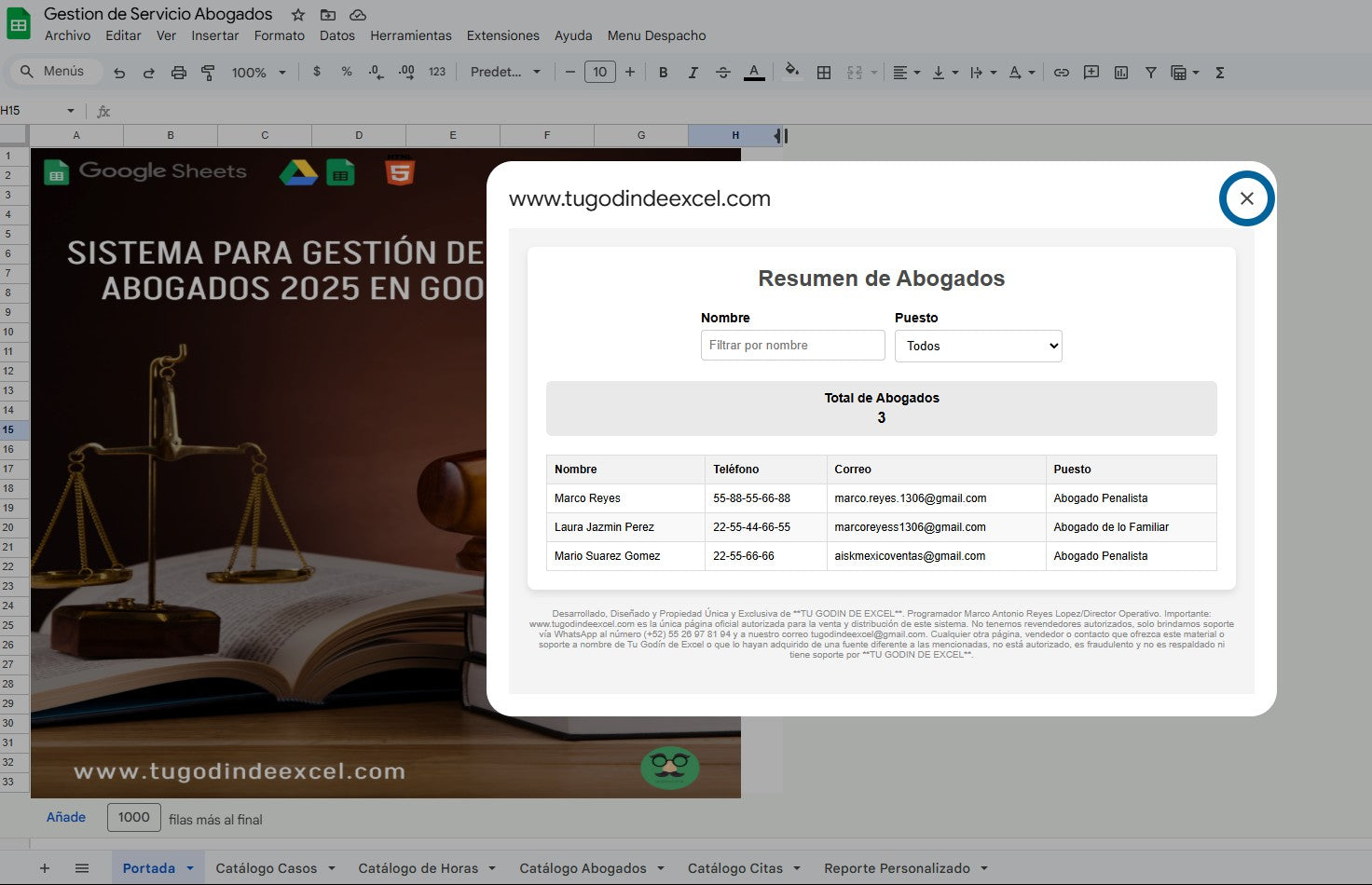Screen dimensions: 1372x885
Task: Decrease font size with minus button
Action: pyautogui.click(x=569, y=72)
